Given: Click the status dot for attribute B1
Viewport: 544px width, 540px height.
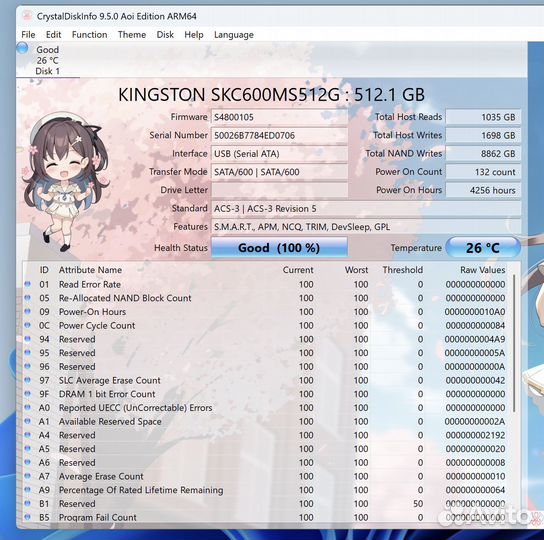Looking at the screenshot, I should coord(28,503).
